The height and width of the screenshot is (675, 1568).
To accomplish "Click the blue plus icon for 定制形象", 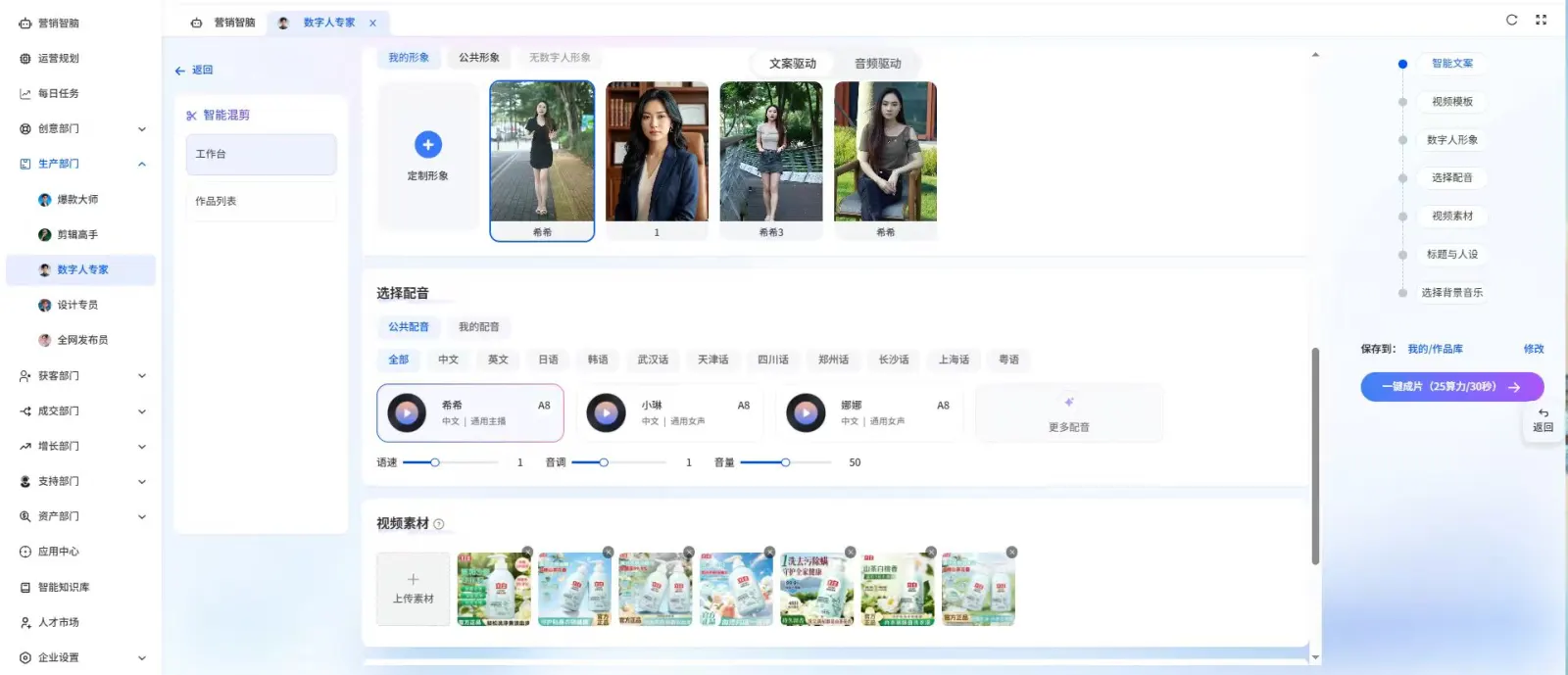I will point(428,145).
